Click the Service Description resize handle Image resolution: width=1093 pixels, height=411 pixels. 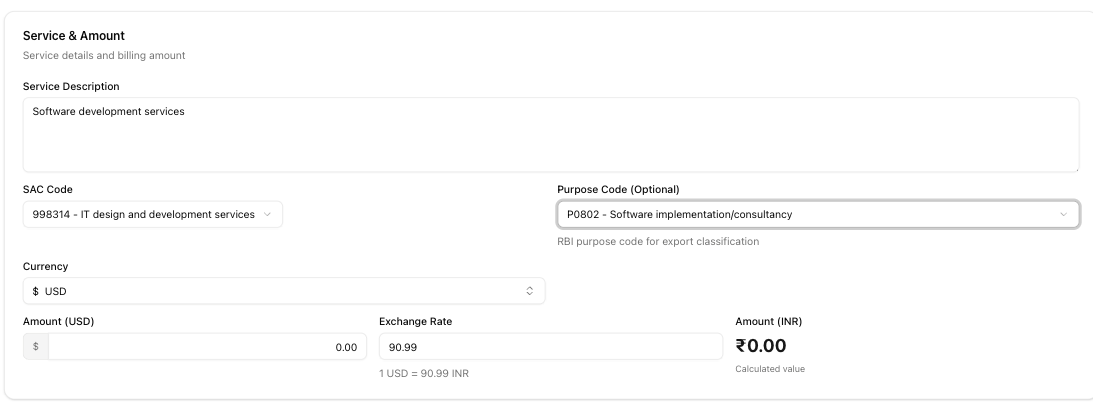point(1075,168)
